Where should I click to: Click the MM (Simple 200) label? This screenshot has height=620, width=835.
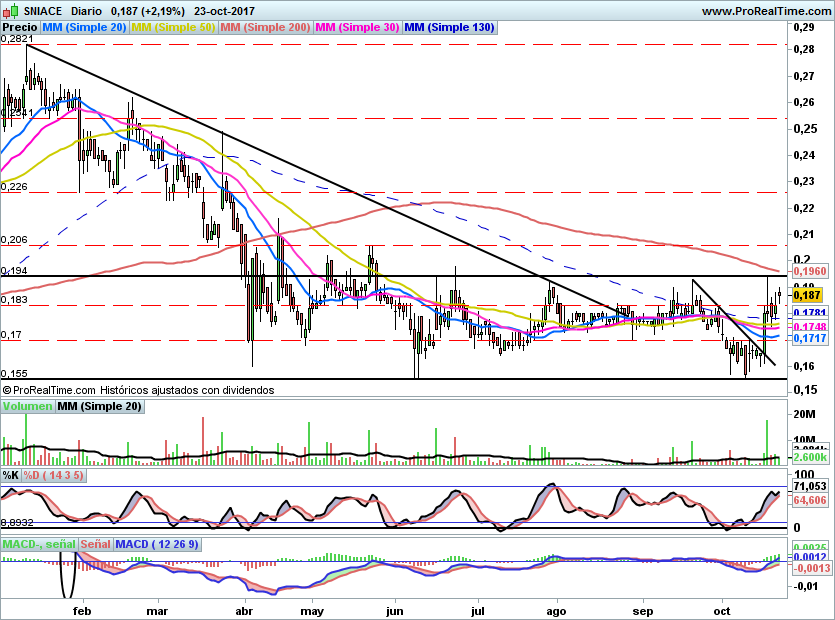click(265, 28)
